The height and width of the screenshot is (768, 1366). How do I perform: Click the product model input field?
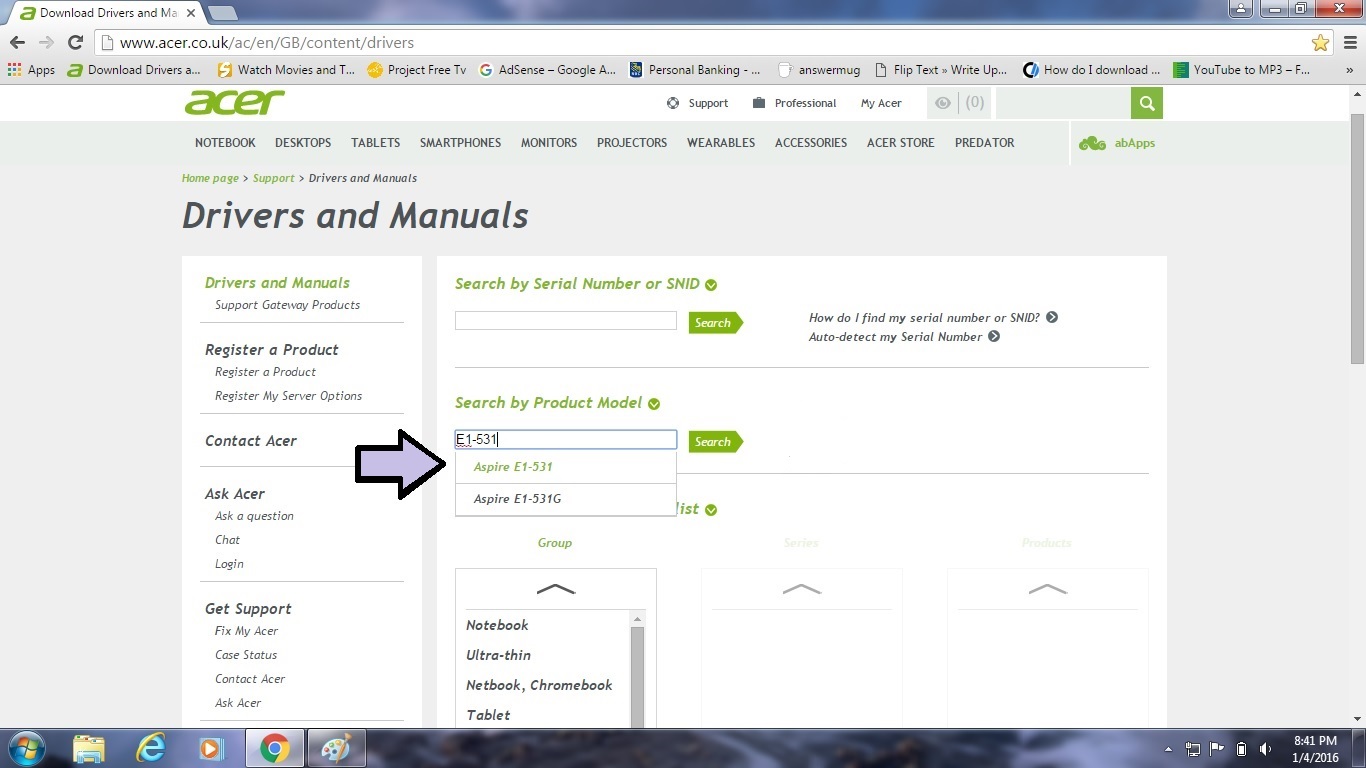566,440
